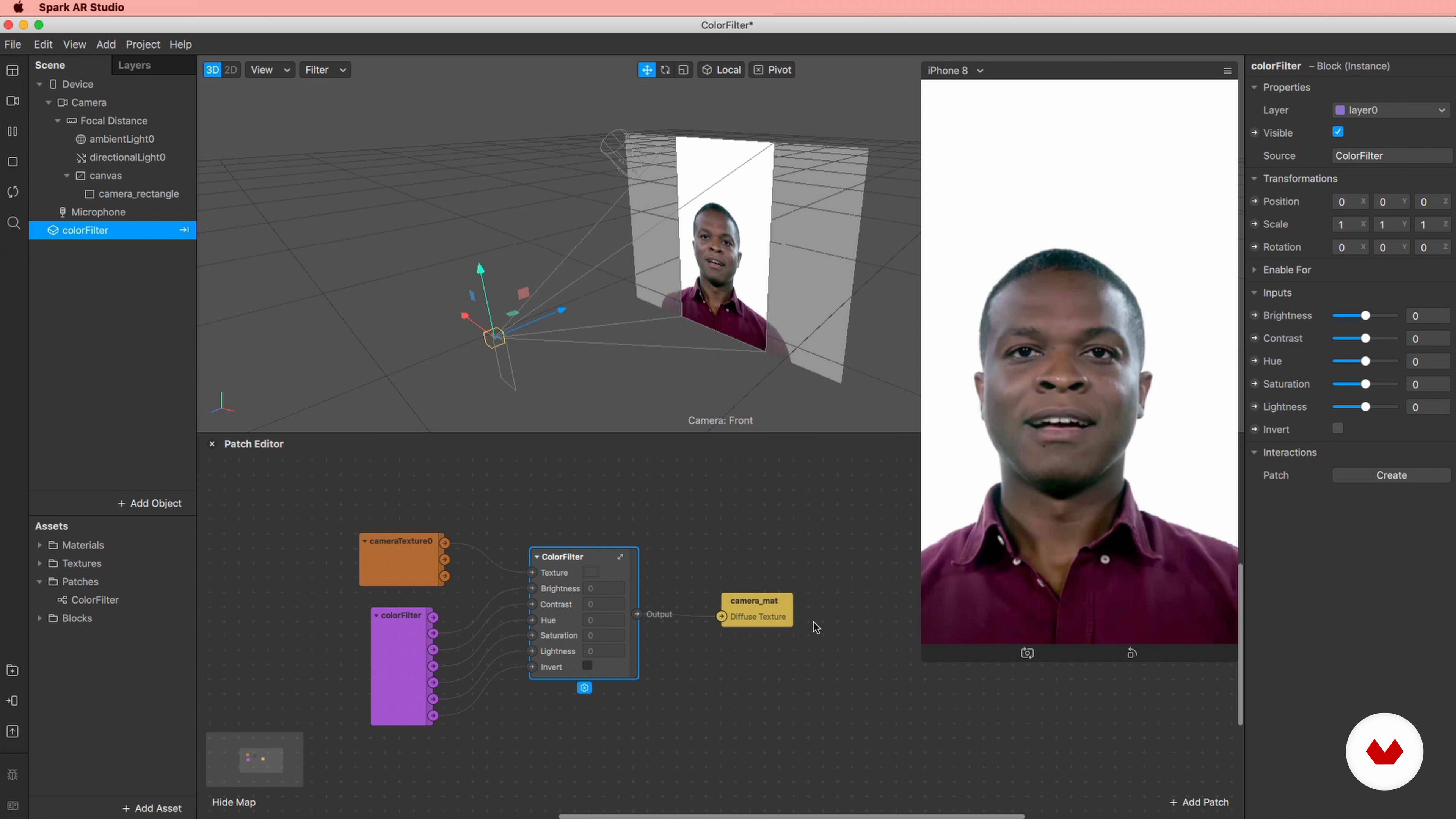Image resolution: width=1456 pixels, height=819 pixels.
Task: Click the Source ColorFilter field
Action: click(1392, 156)
